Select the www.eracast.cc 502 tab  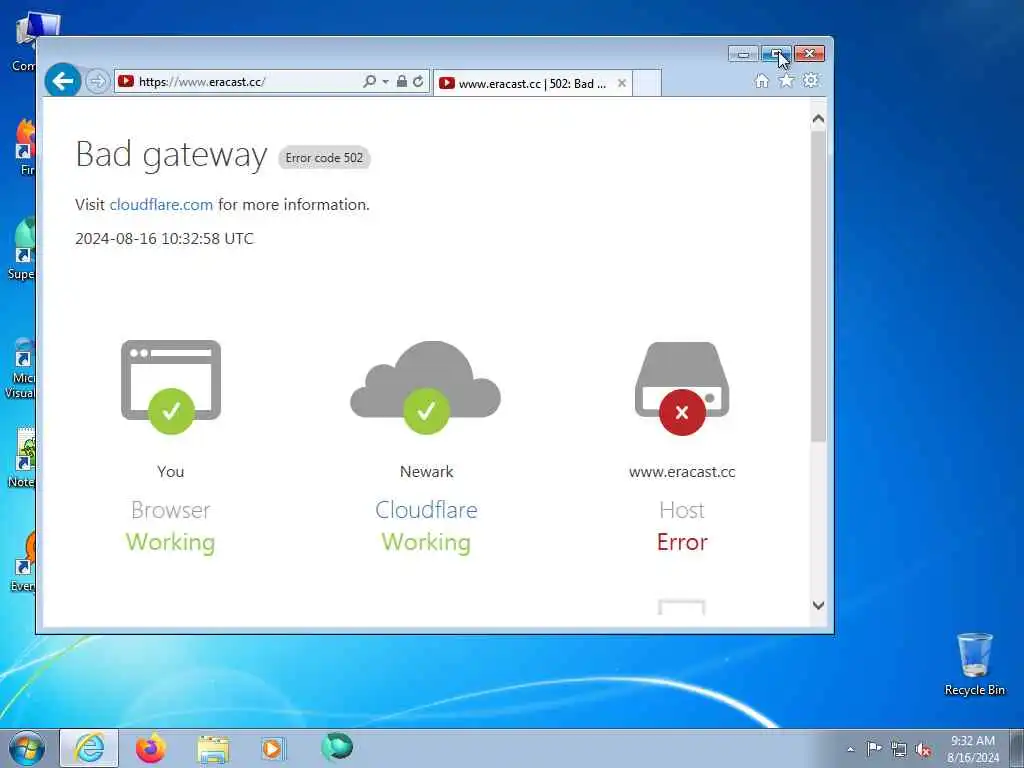pyautogui.click(x=532, y=83)
